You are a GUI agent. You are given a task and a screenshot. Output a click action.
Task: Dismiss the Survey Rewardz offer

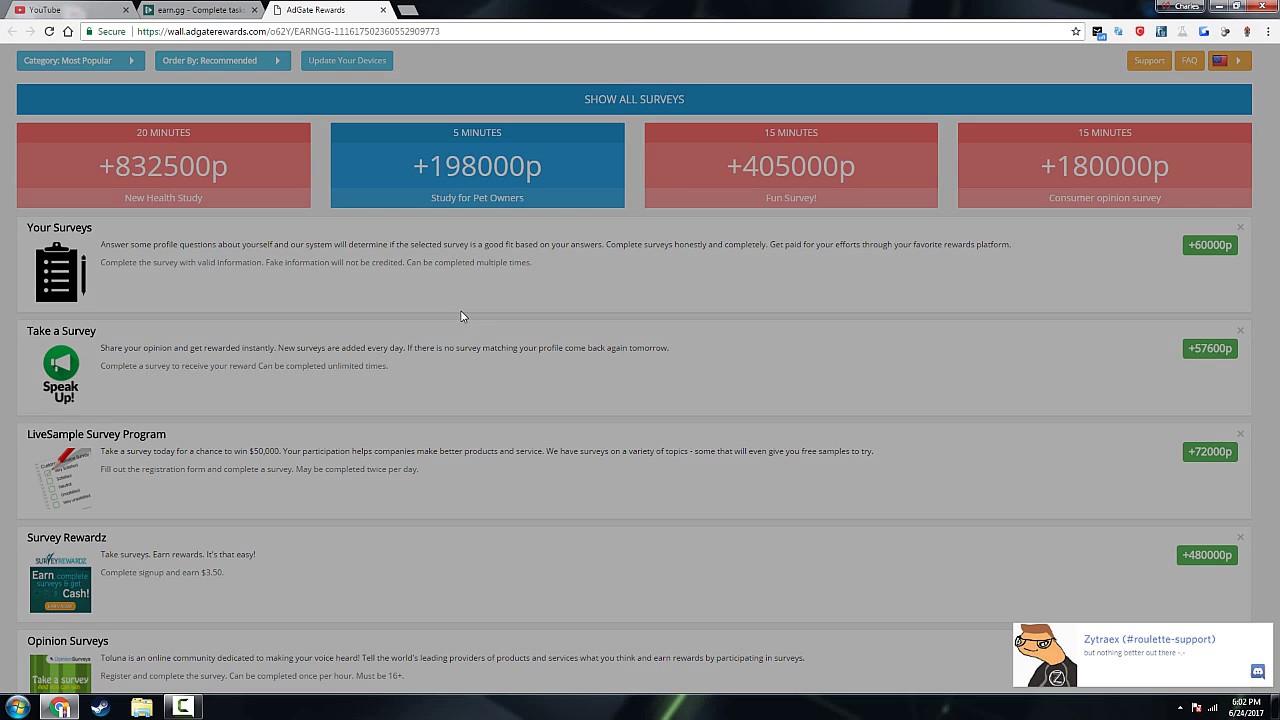pyautogui.click(x=1240, y=537)
